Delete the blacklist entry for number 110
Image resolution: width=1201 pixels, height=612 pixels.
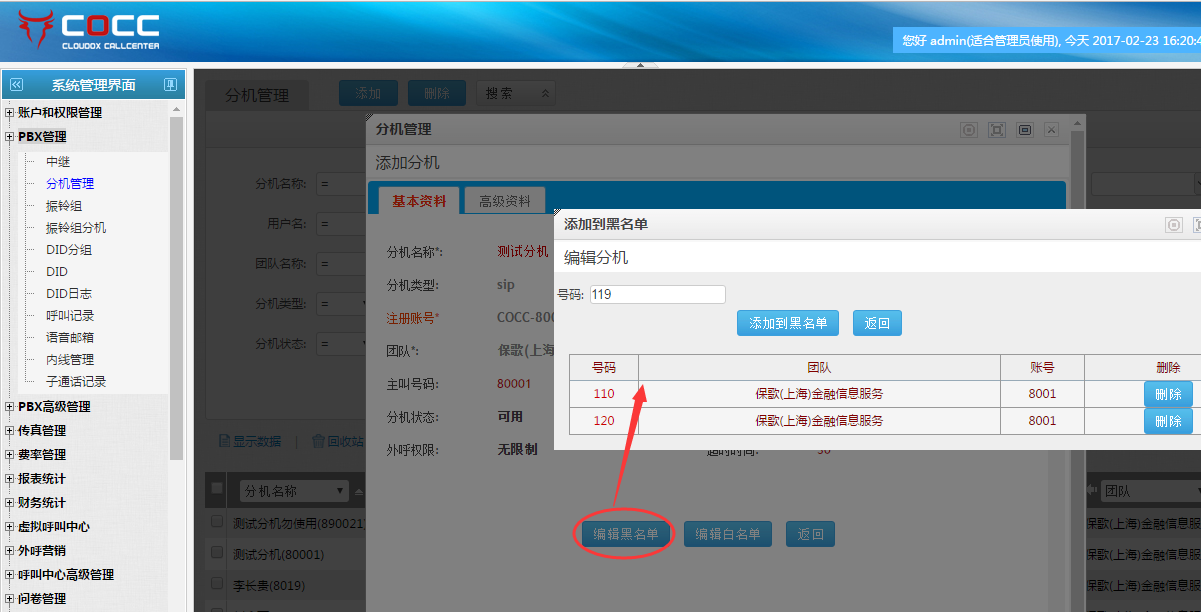coord(1167,394)
